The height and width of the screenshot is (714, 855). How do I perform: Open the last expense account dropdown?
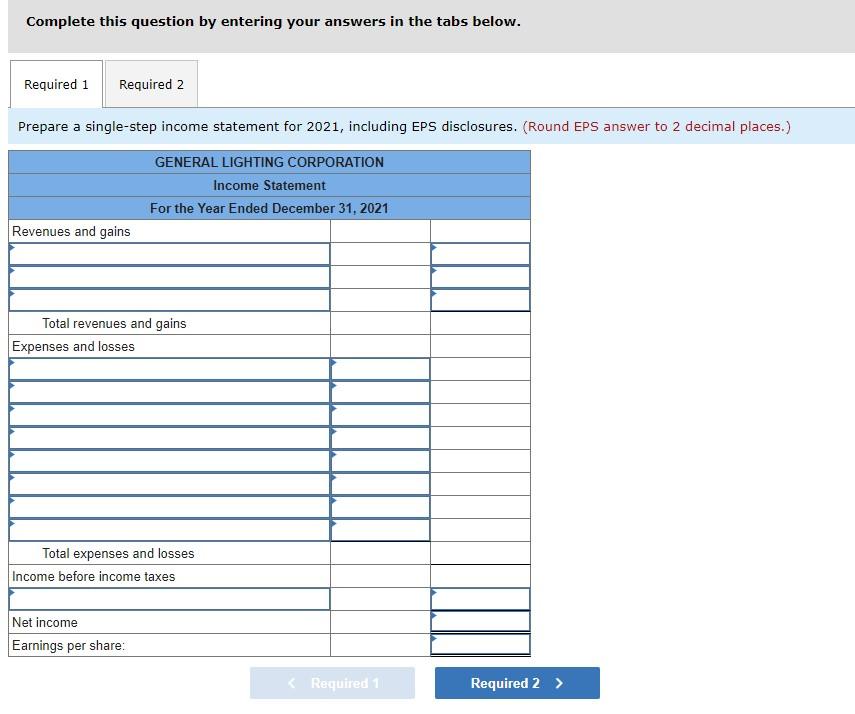169,529
